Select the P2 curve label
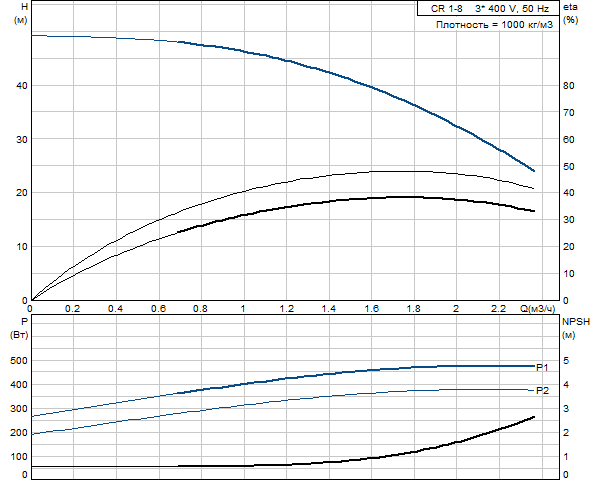 542,390
